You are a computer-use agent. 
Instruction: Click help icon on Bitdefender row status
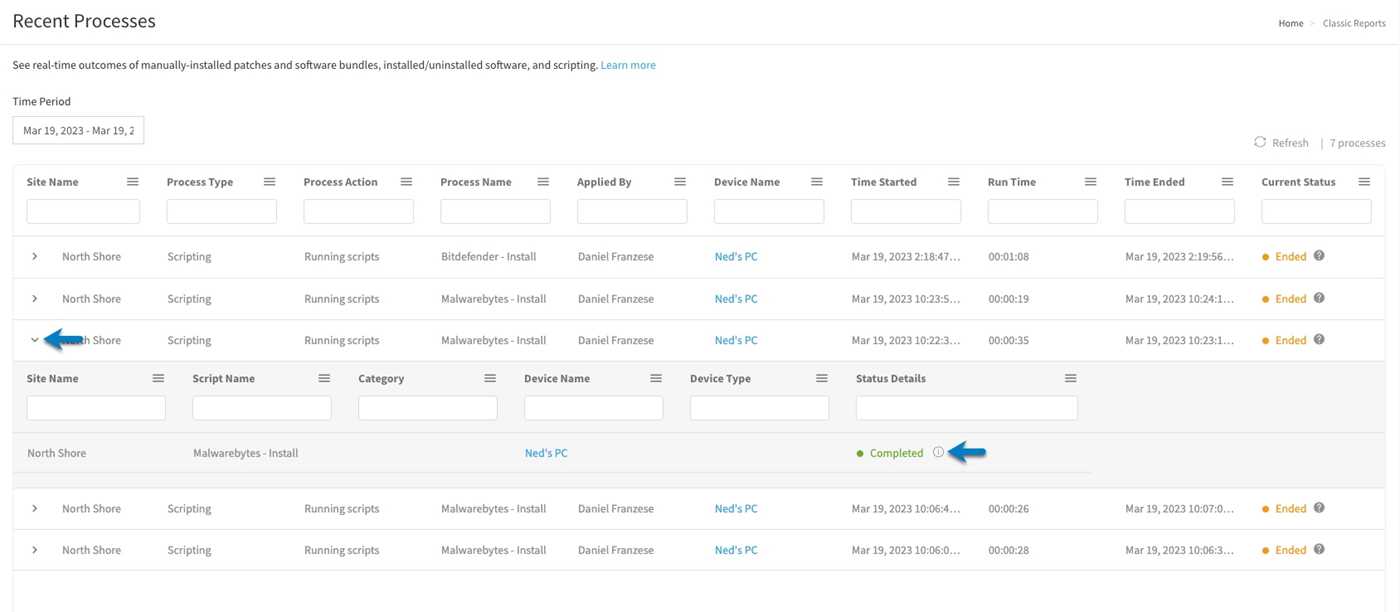[x=1319, y=256]
